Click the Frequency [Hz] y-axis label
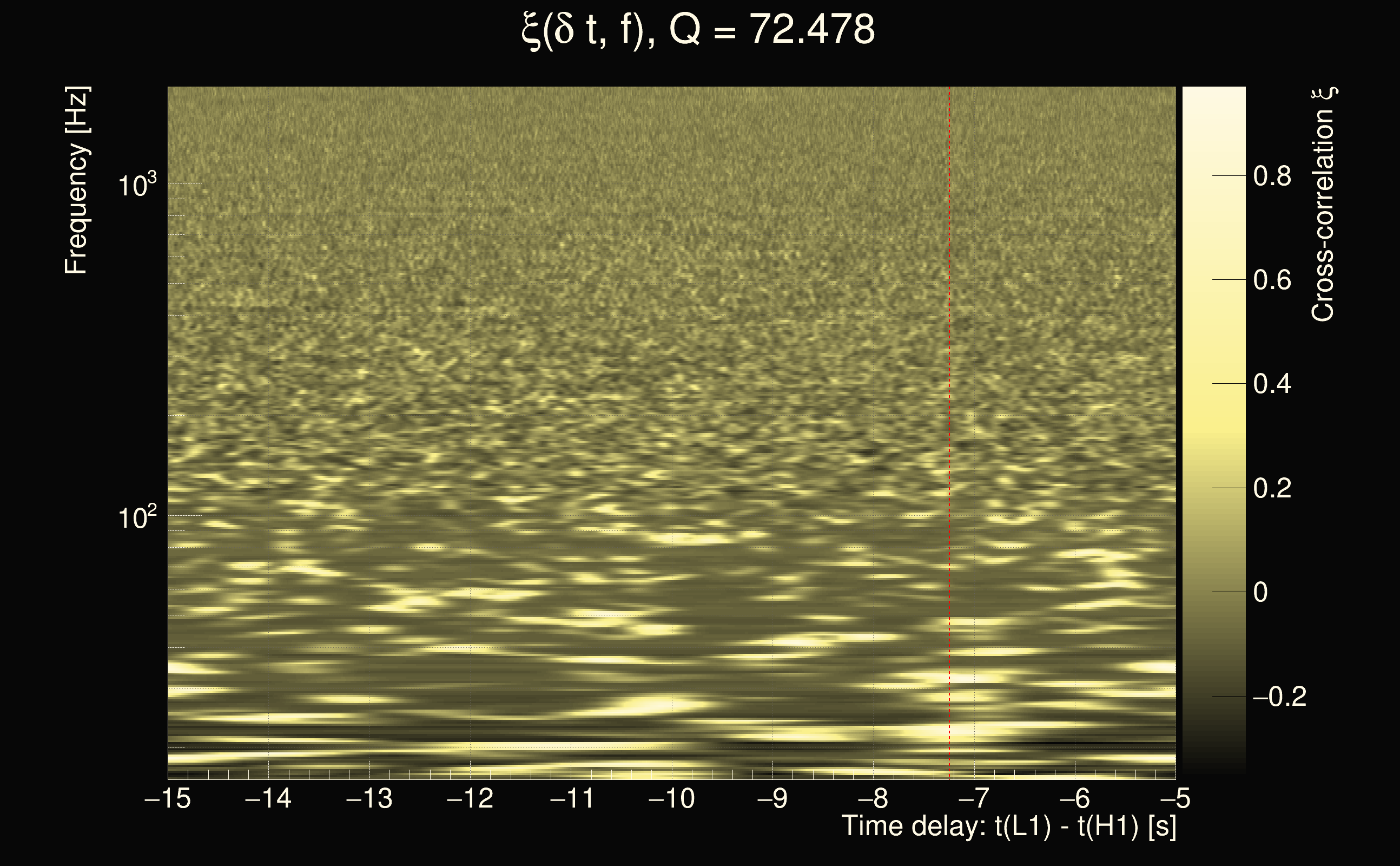Screen dimensions: 1400x866 [76, 180]
